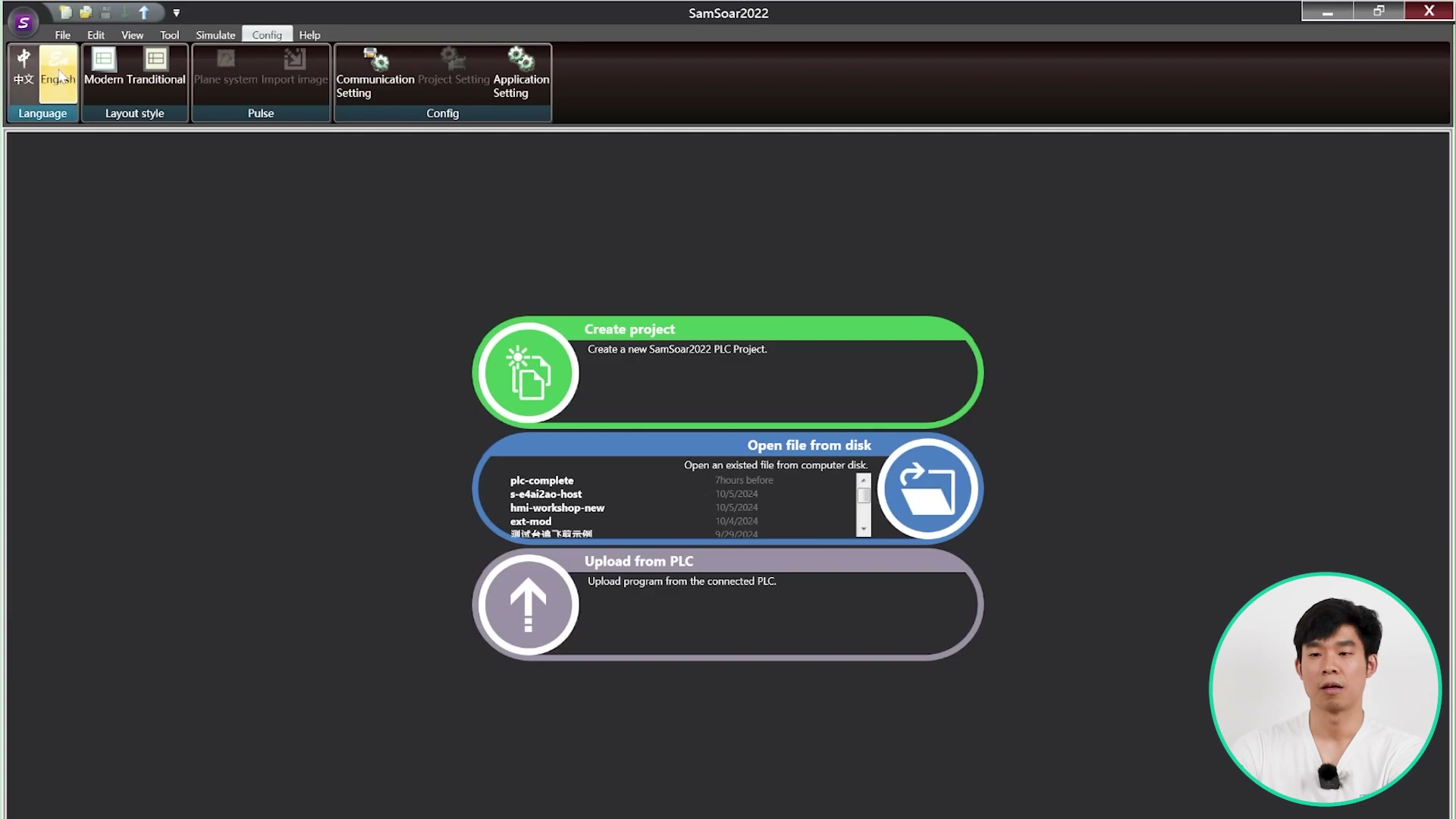The image size is (1456, 819).
Task: Click the Upload from PLC arrow icon
Action: [529, 605]
